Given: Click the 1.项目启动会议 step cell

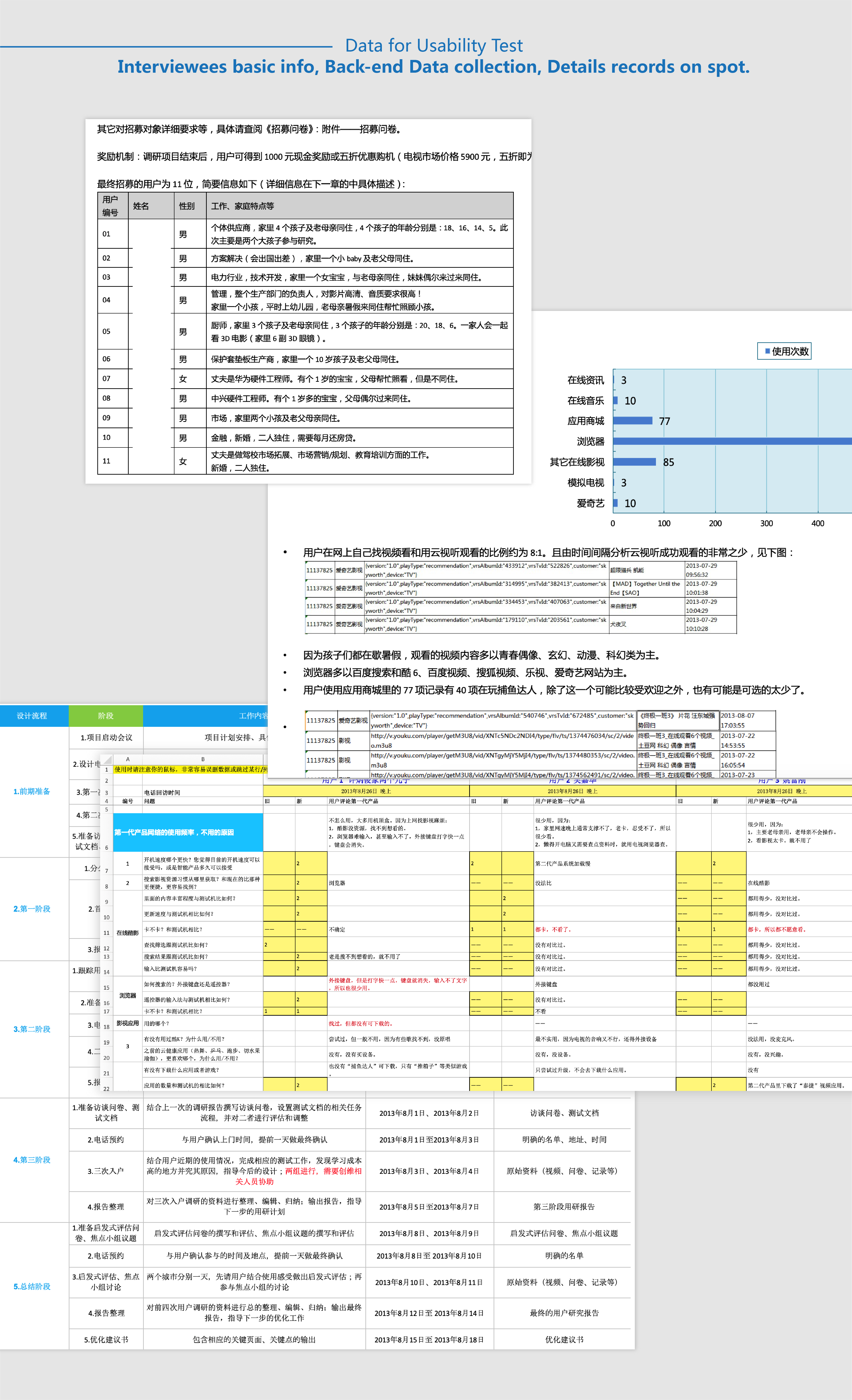Looking at the screenshot, I should pyautogui.click(x=106, y=738).
